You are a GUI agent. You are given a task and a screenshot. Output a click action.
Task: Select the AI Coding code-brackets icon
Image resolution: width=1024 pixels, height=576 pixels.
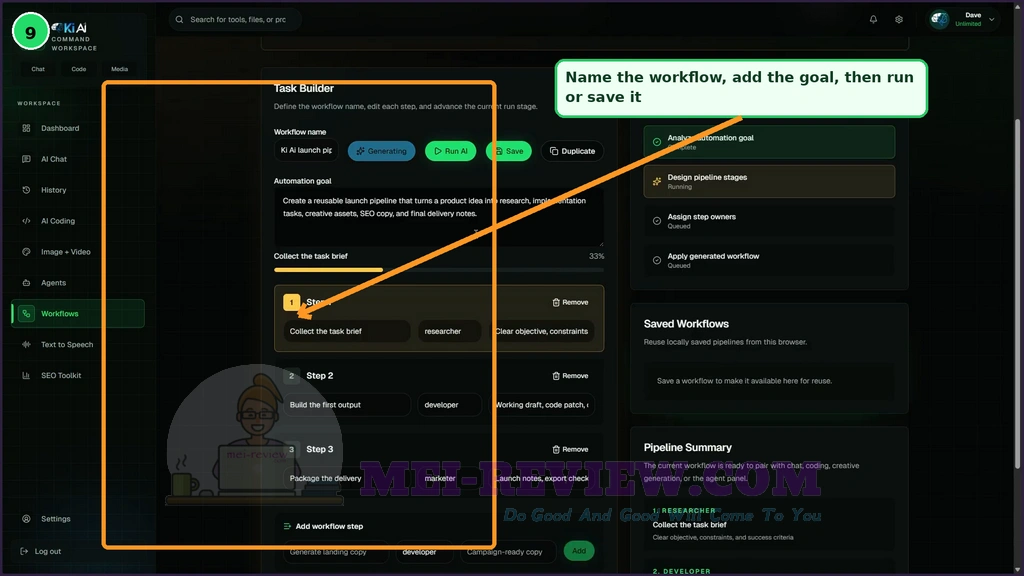(26, 221)
